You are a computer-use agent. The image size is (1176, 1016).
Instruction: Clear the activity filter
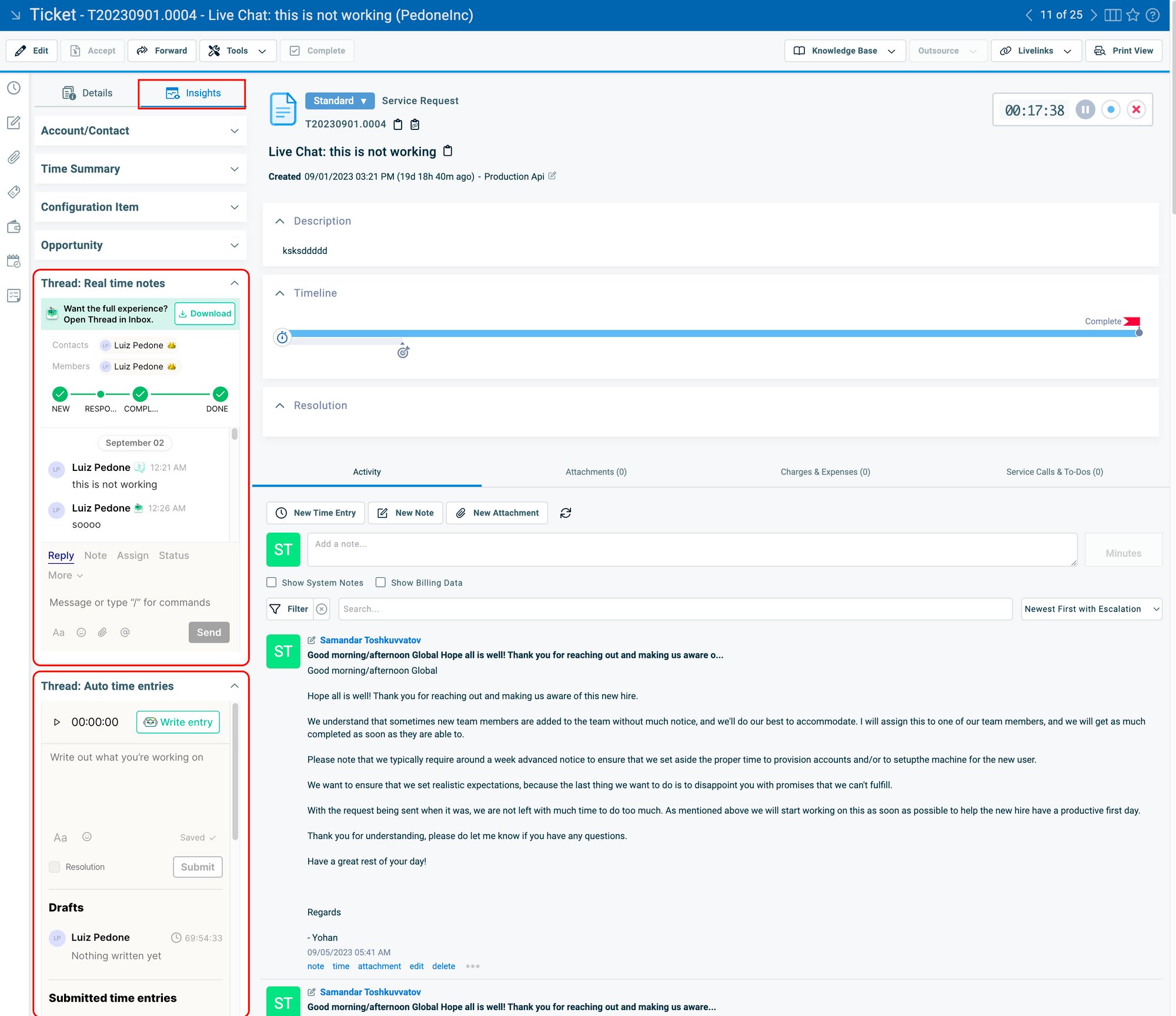pos(322,609)
